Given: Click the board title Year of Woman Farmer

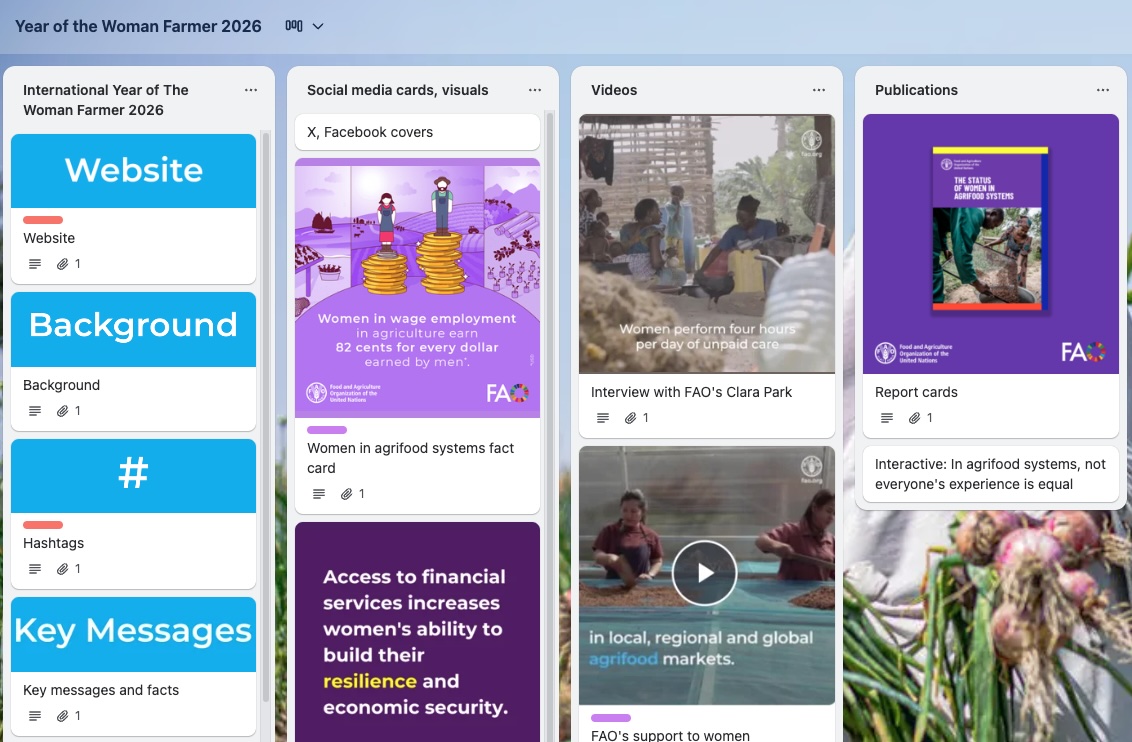Looking at the screenshot, I should tap(138, 26).
